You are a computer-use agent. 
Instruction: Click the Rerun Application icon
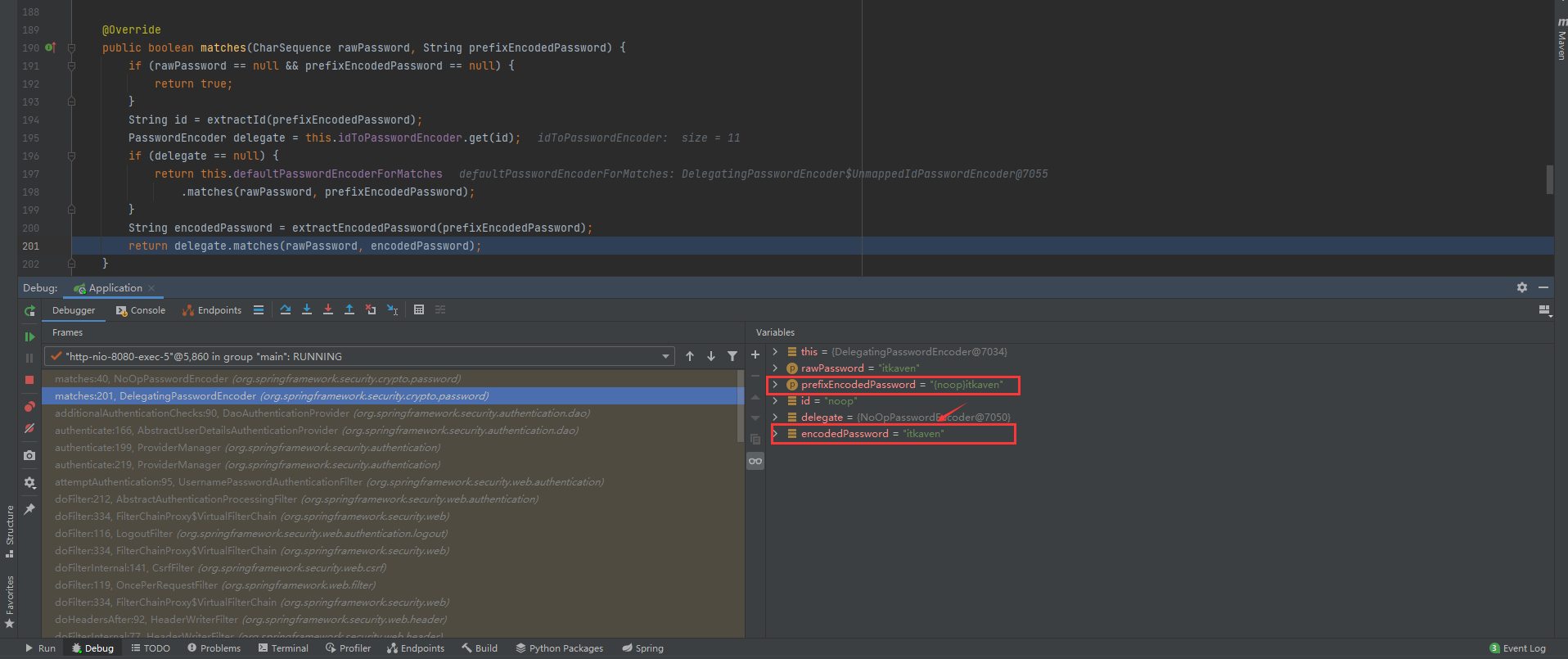pyautogui.click(x=29, y=311)
